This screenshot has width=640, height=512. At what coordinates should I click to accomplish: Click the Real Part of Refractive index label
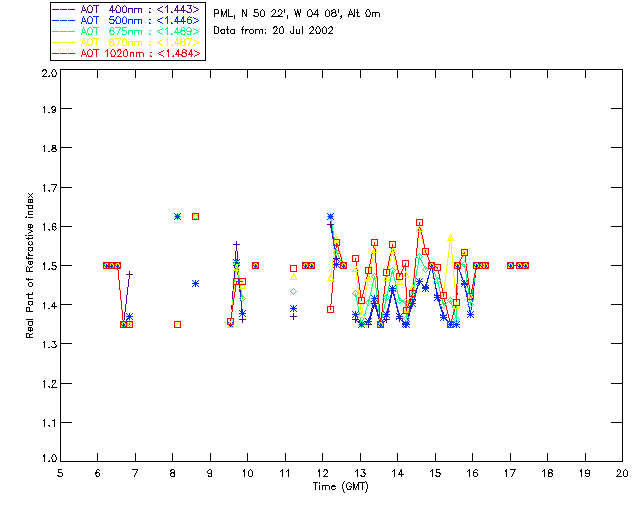coord(29,265)
